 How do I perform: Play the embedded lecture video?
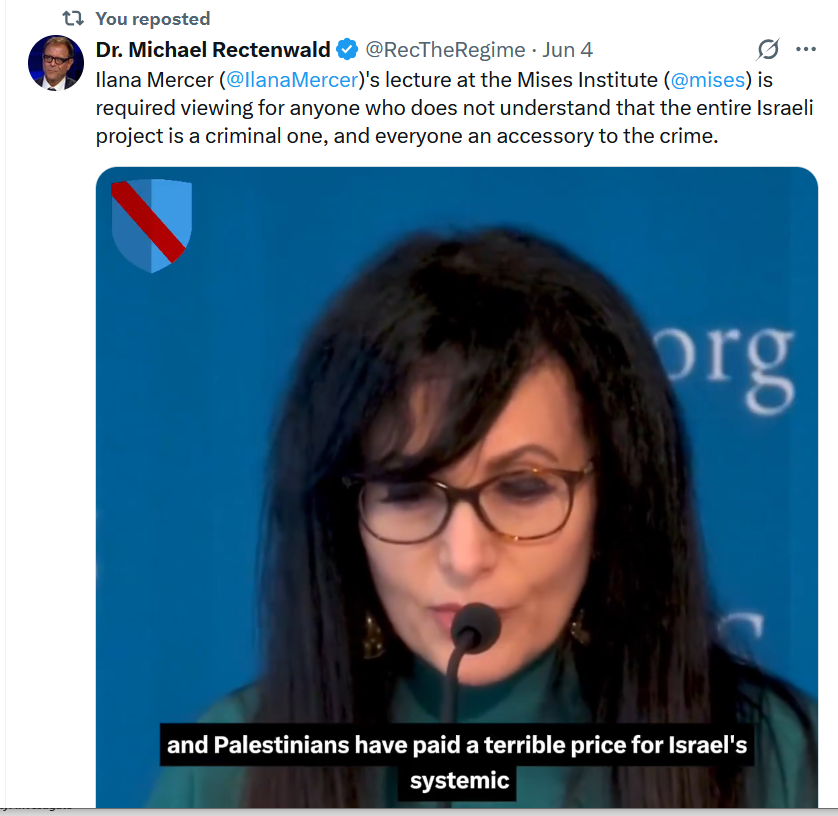tap(457, 487)
